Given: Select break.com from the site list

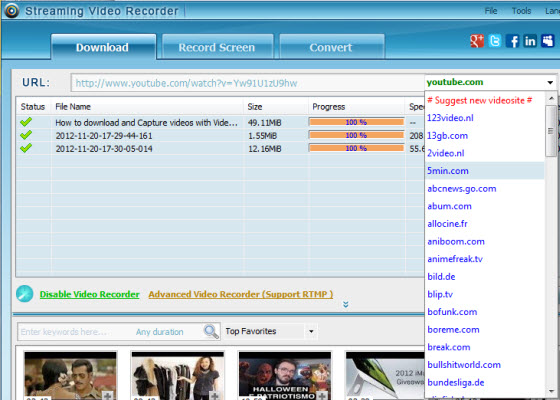Looking at the screenshot, I should [449, 347].
